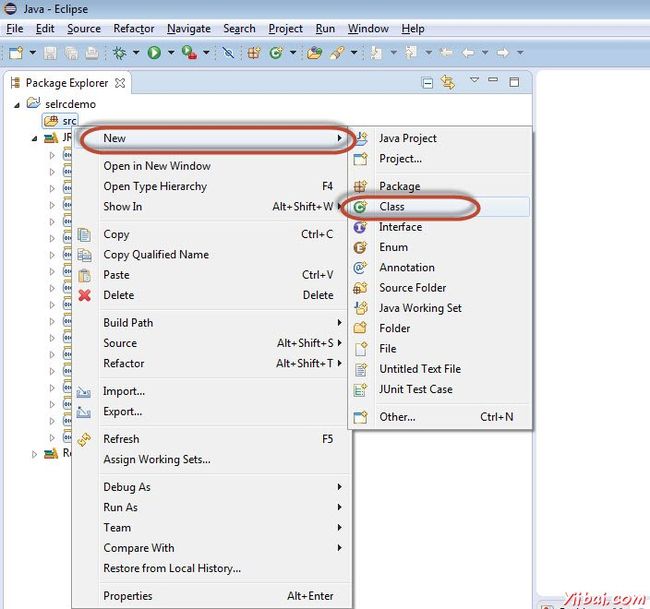Viewport: 650px width, 609px height.
Task: Expand Run As submenu
Action: click(x=212, y=507)
